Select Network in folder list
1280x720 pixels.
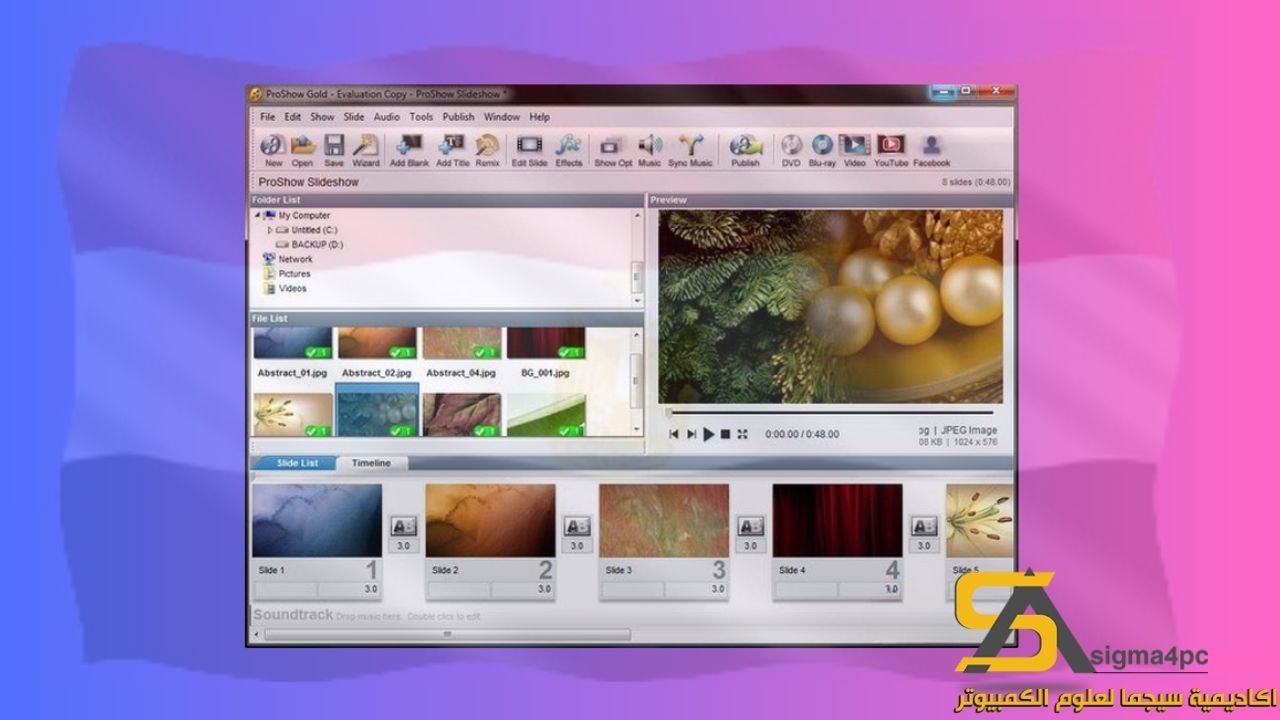(295, 259)
